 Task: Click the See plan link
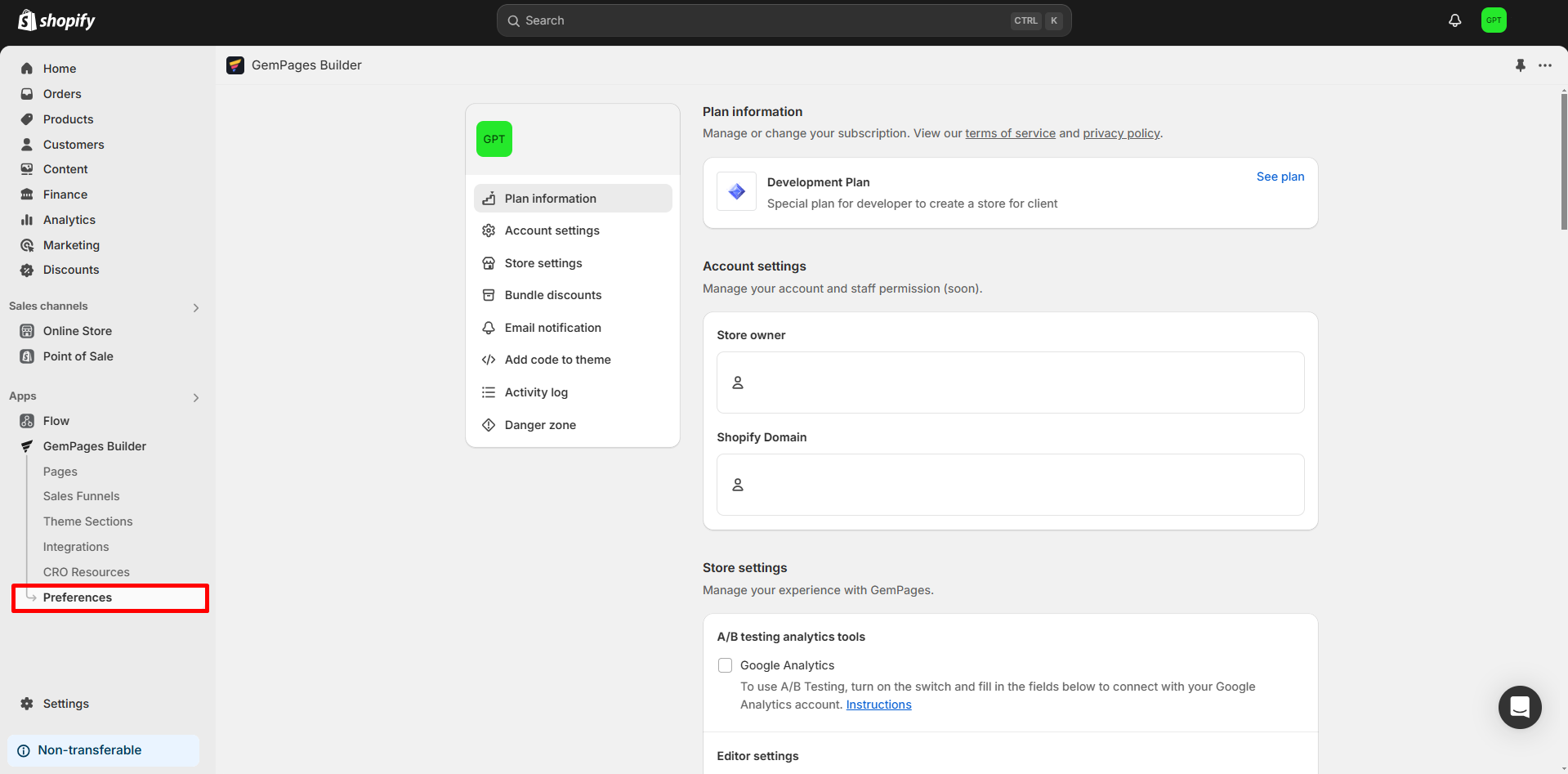(x=1280, y=177)
